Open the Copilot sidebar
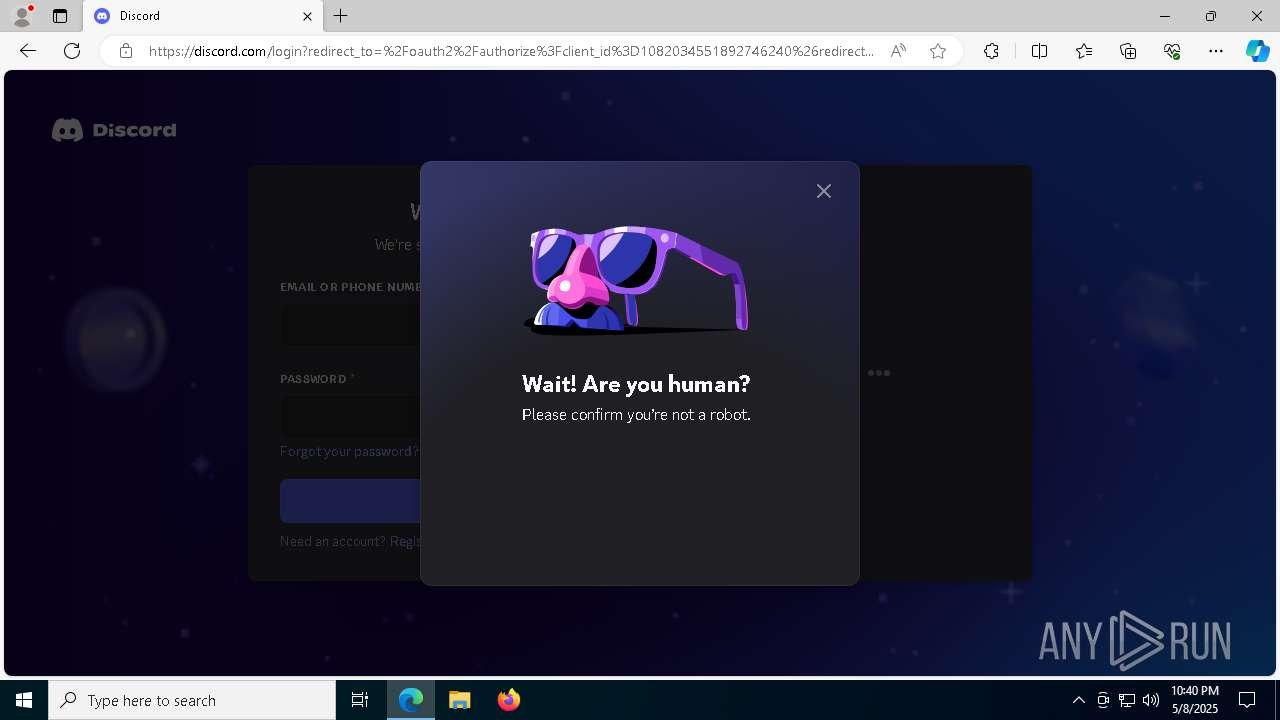 [1257, 51]
